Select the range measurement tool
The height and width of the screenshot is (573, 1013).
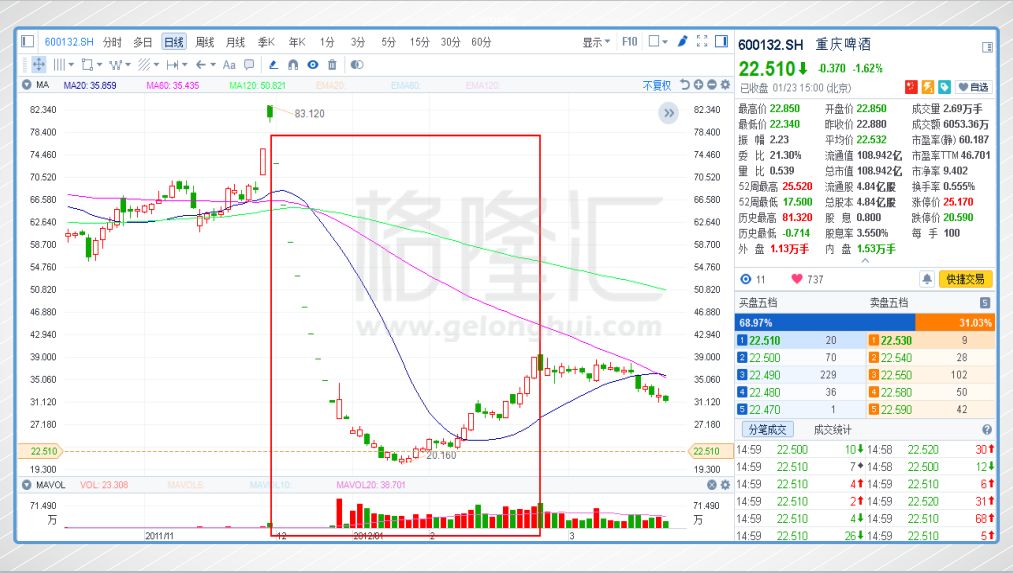click(172, 65)
